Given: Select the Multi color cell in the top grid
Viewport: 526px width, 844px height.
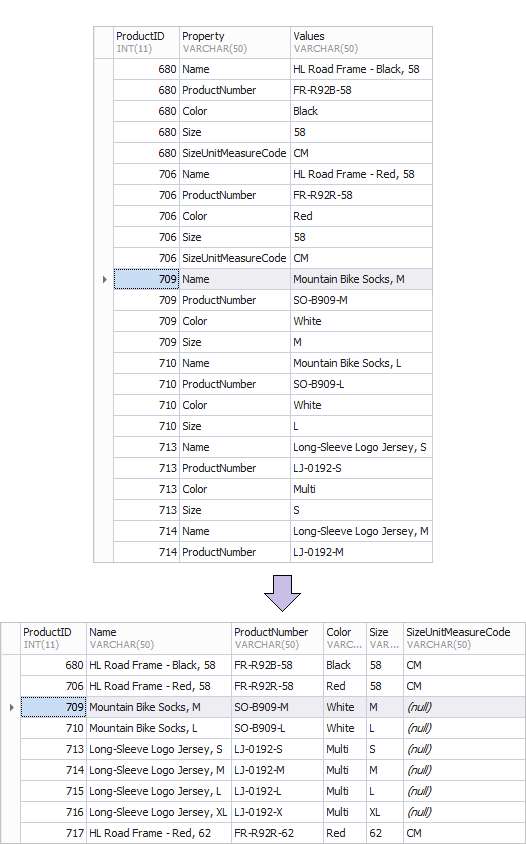Looking at the screenshot, I should (361, 489).
